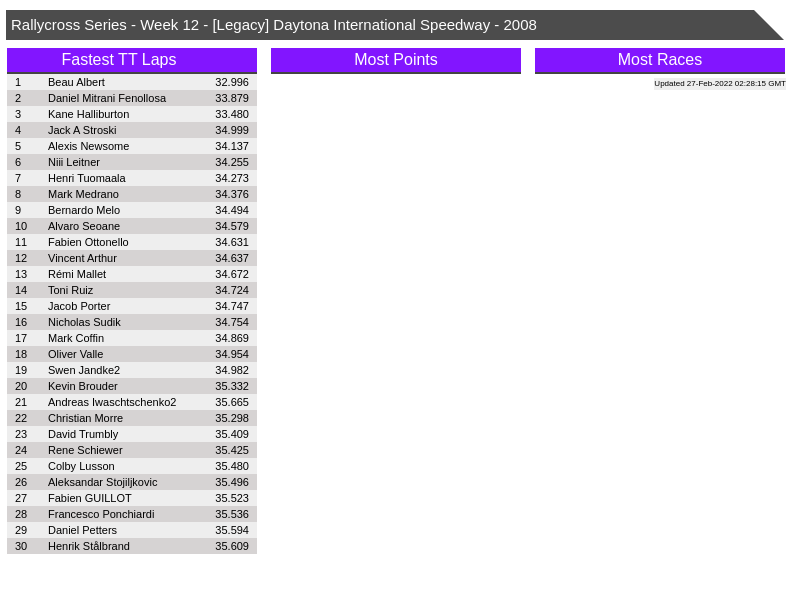This screenshot has height=600, width=800.
Task: Click the updated timestamp text
Action: tap(719, 84)
